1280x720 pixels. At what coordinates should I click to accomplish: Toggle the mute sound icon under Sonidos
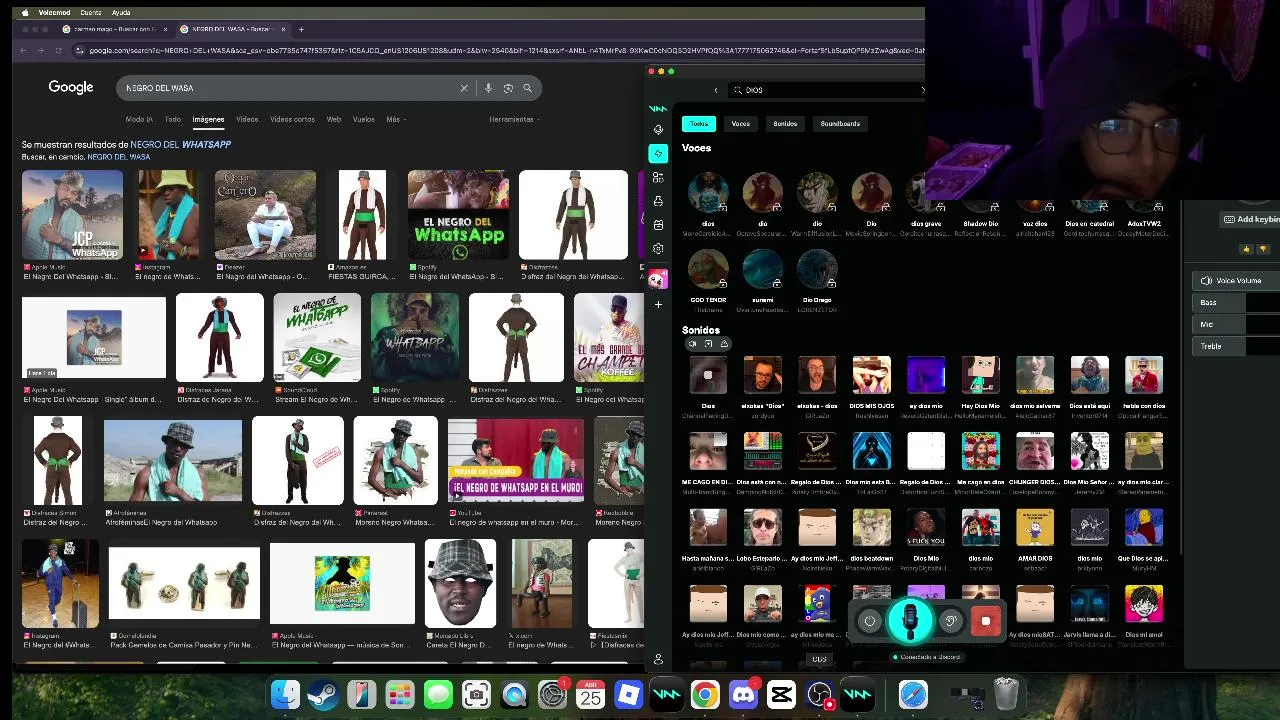coord(692,344)
